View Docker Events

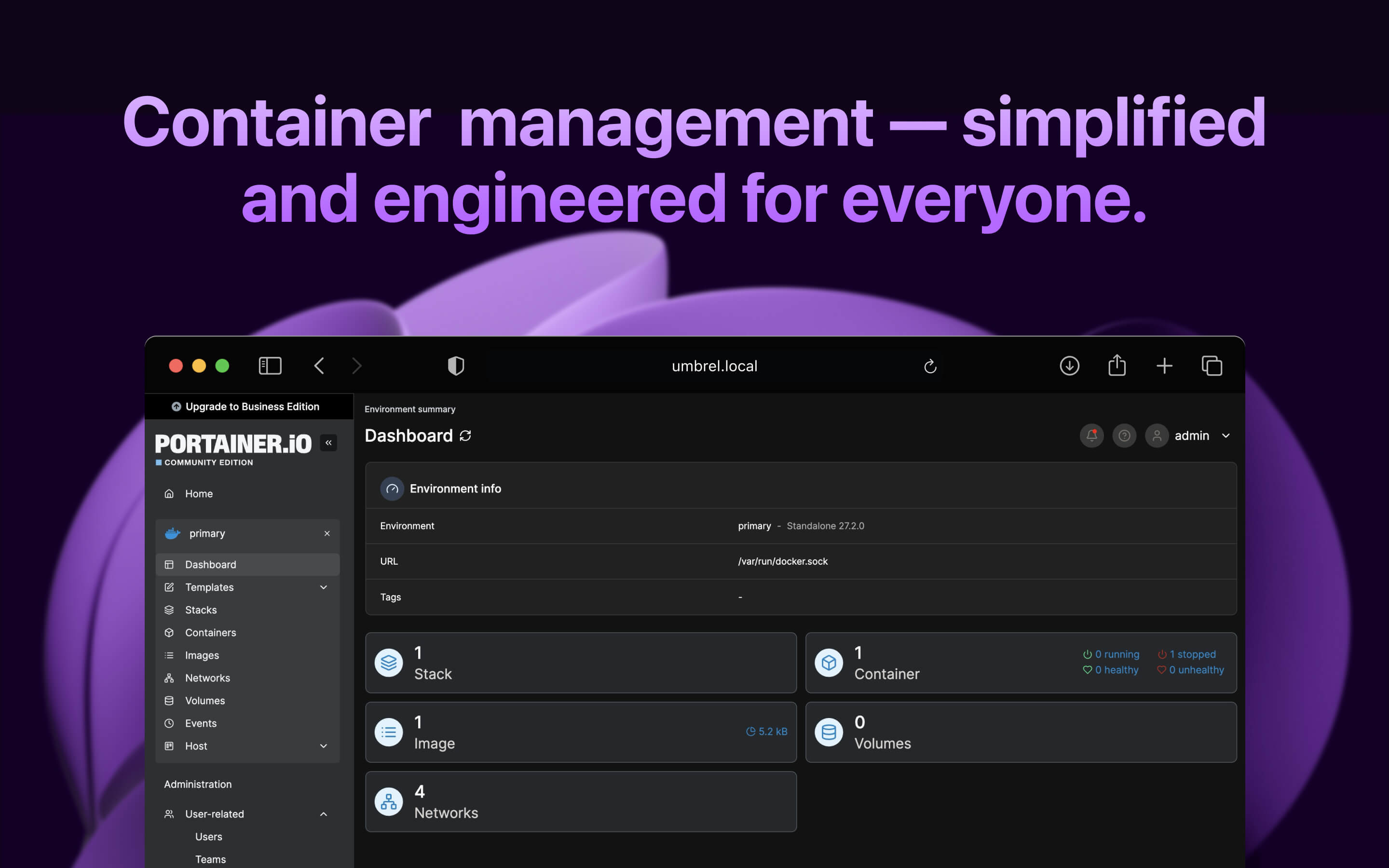(200, 723)
